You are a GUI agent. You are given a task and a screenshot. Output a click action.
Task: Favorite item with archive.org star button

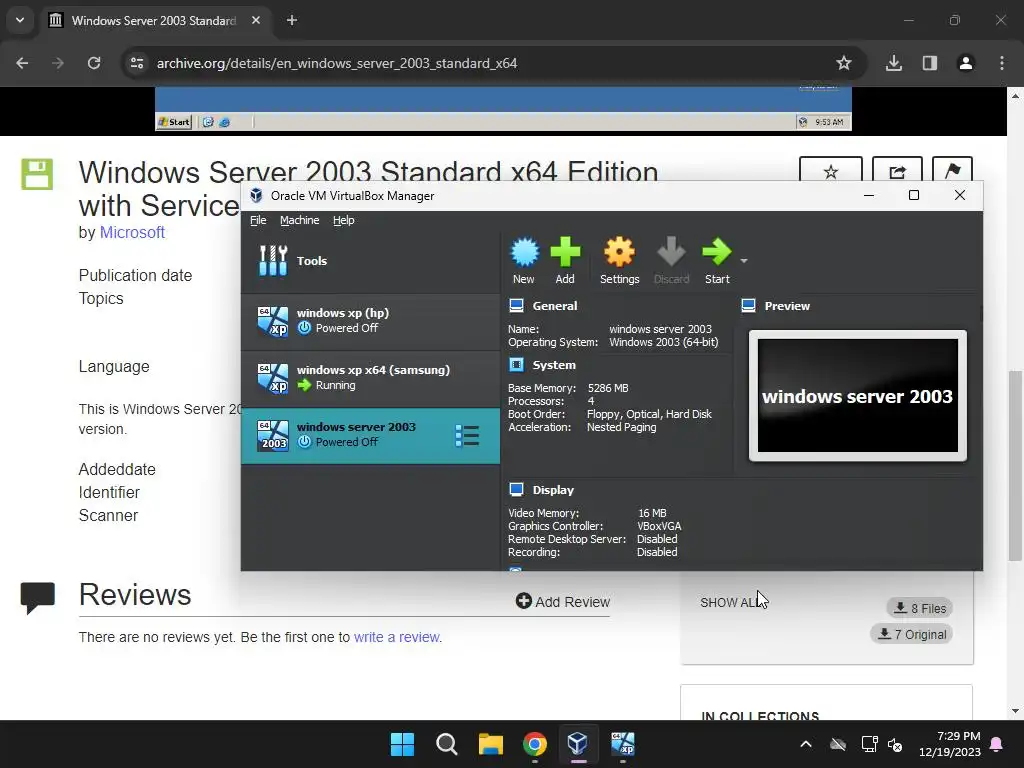click(831, 172)
